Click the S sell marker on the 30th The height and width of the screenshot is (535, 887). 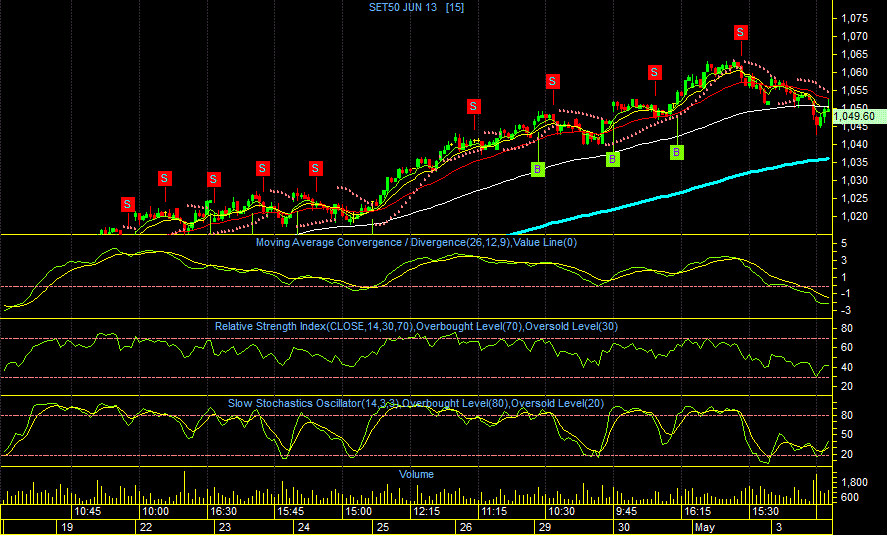click(655, 72)
